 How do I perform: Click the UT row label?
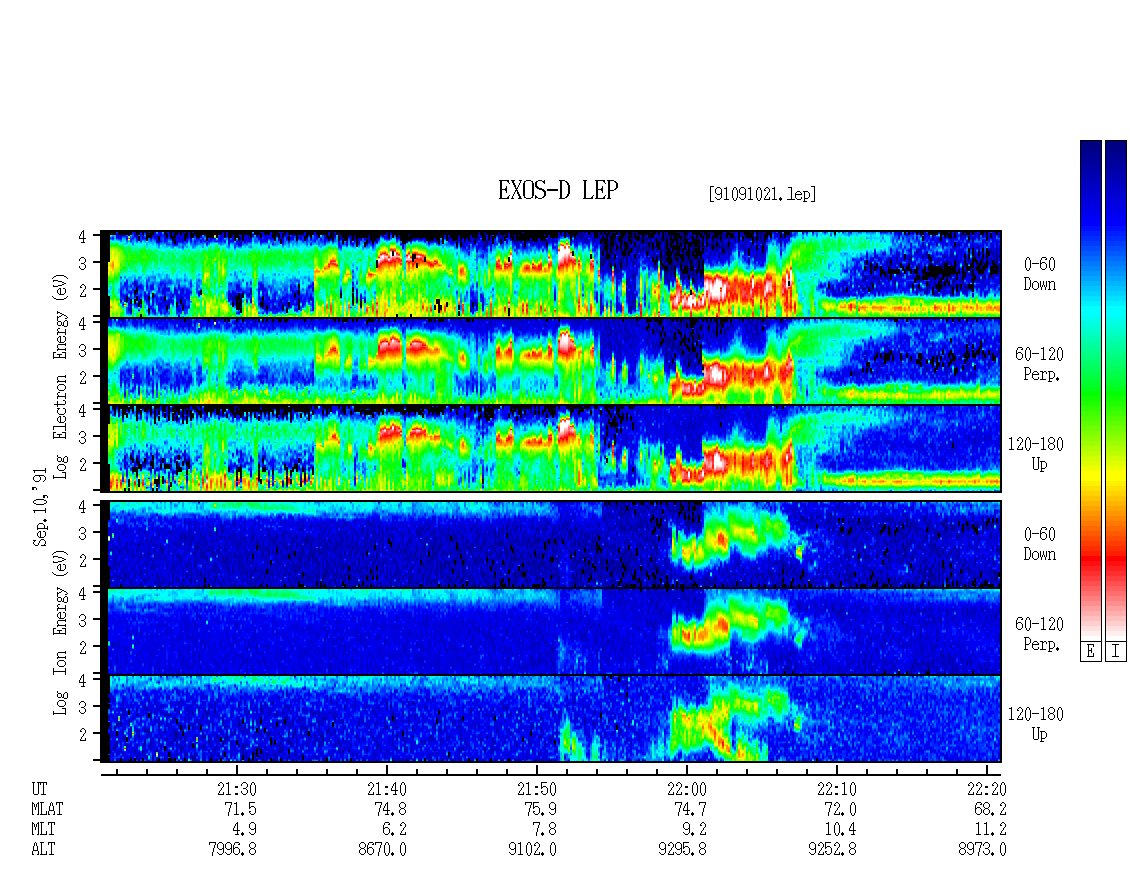click(40, 789)
